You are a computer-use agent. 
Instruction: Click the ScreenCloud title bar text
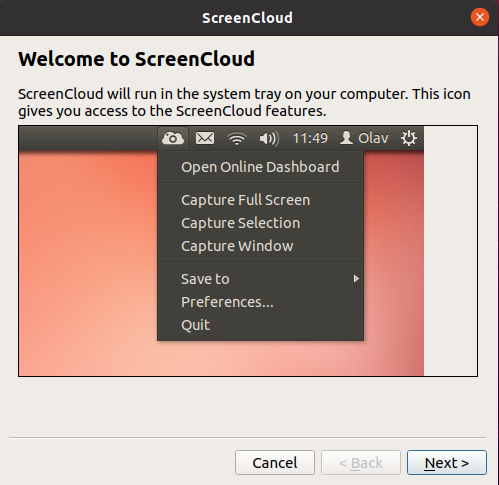[247, 18]
